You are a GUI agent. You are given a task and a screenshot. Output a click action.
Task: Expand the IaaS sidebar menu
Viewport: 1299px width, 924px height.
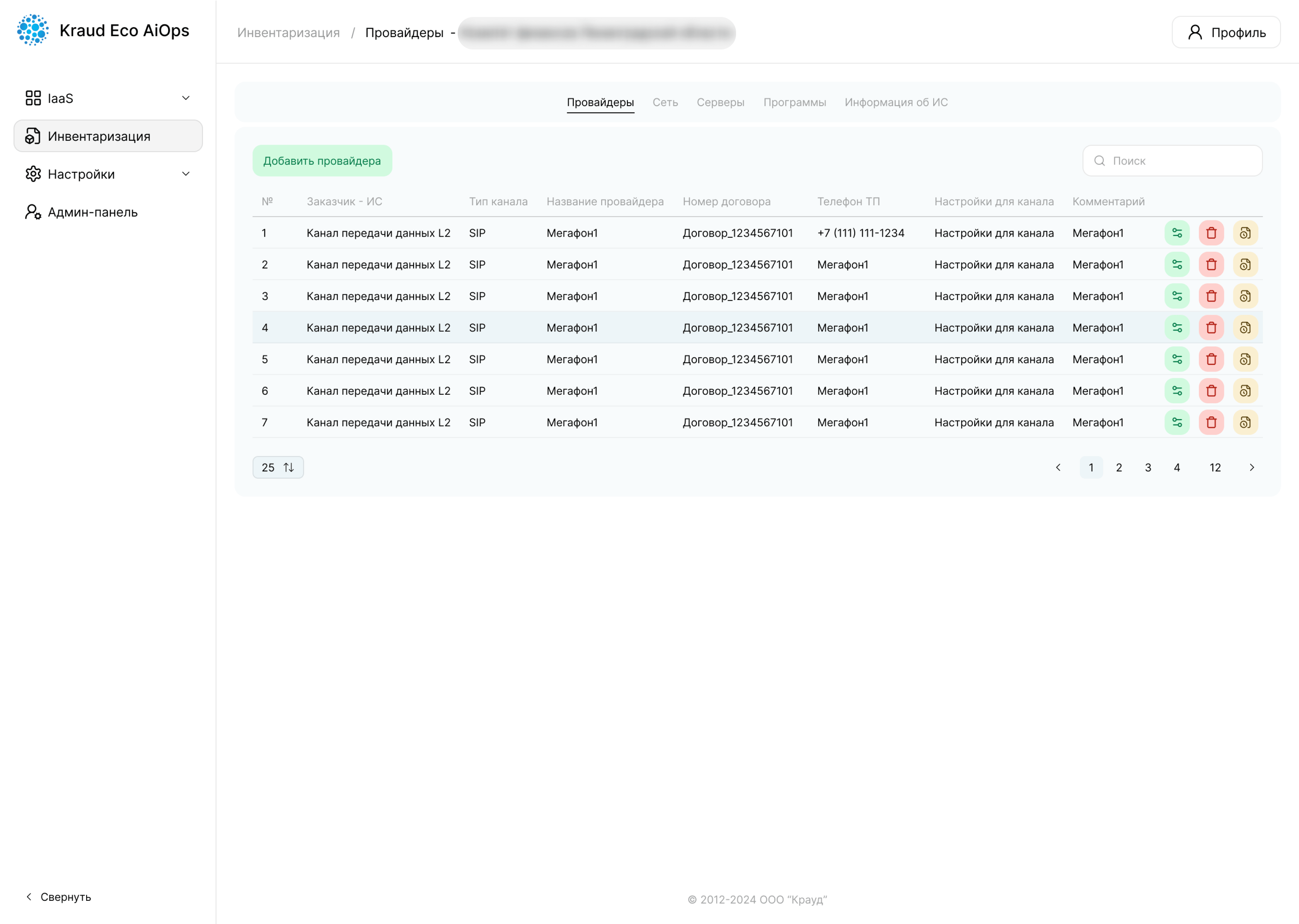coord(186,99)
